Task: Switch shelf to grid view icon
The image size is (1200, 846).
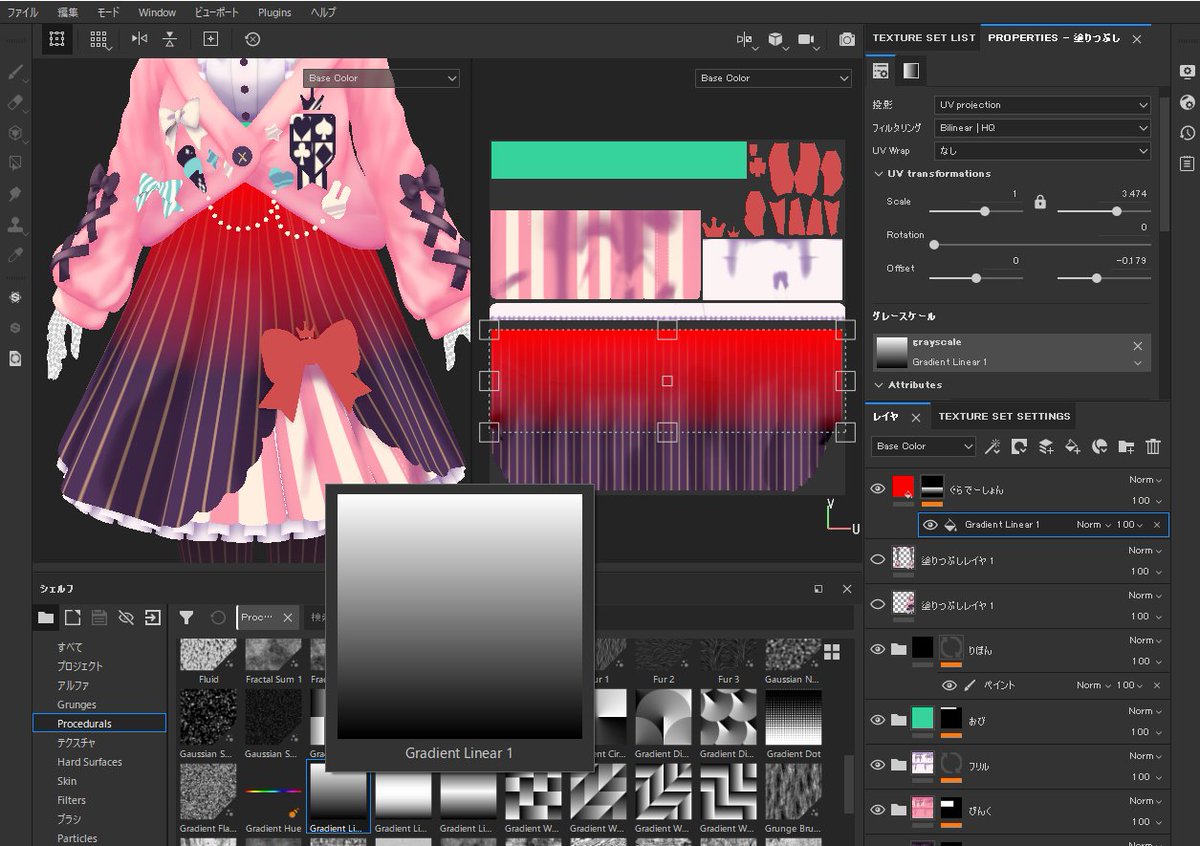Action: tap(832, 652)
